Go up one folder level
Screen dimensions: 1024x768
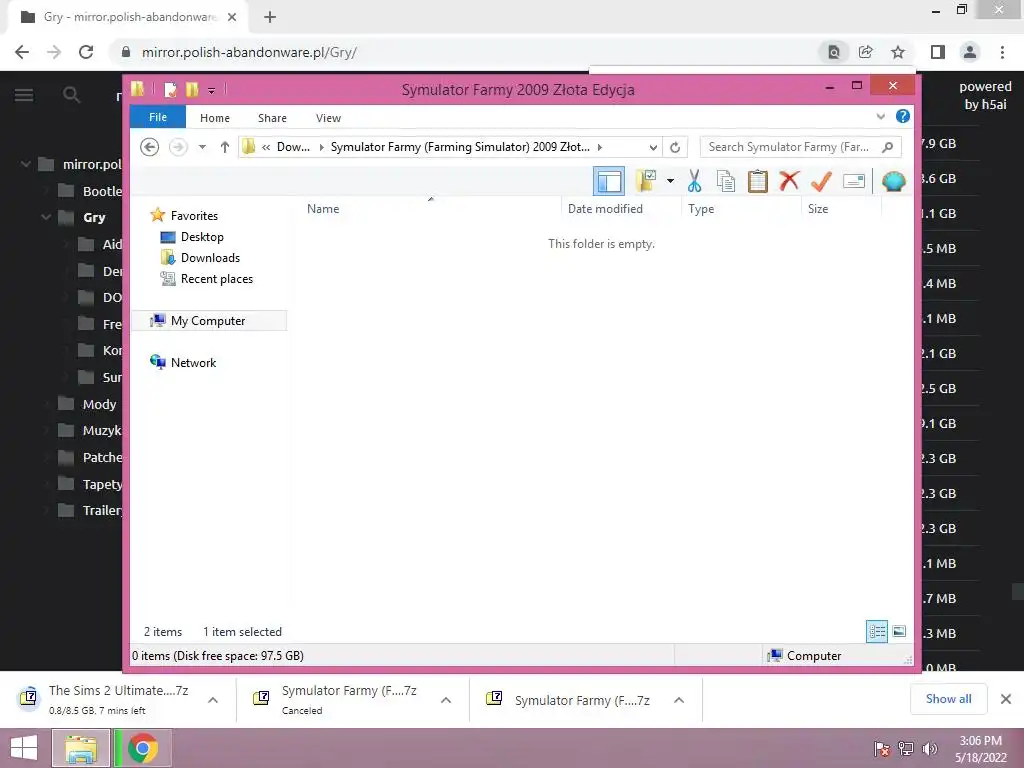pyautogui.click(x=225, y=147)
